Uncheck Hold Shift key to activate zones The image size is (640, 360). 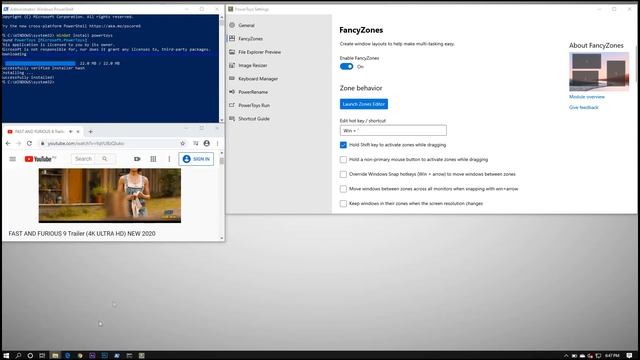point(343,145)
